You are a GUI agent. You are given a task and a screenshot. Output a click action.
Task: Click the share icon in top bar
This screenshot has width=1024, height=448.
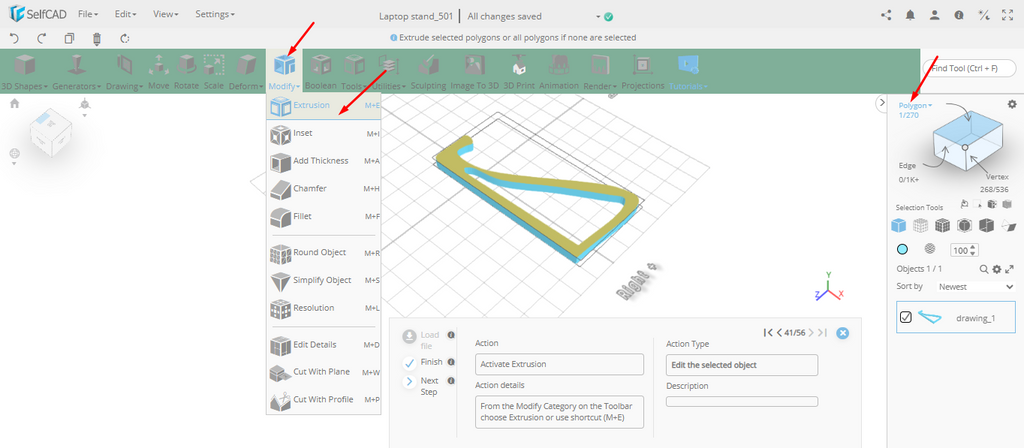click(886, 15)
